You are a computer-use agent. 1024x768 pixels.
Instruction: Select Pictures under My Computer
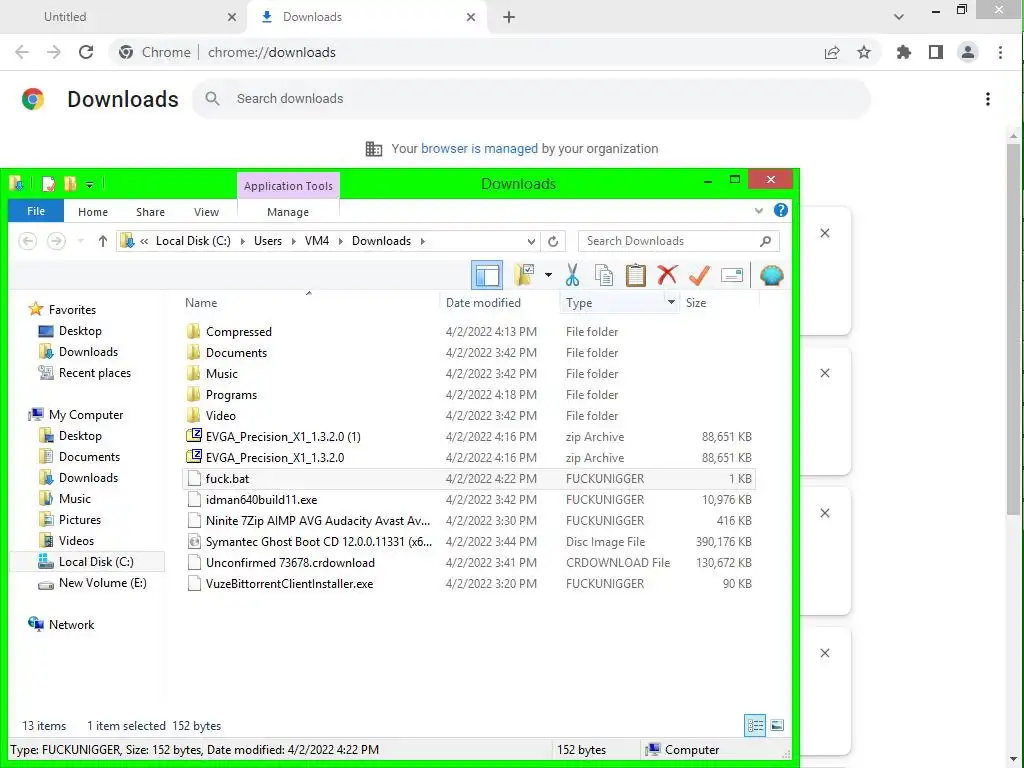click(x=80, y=520)
